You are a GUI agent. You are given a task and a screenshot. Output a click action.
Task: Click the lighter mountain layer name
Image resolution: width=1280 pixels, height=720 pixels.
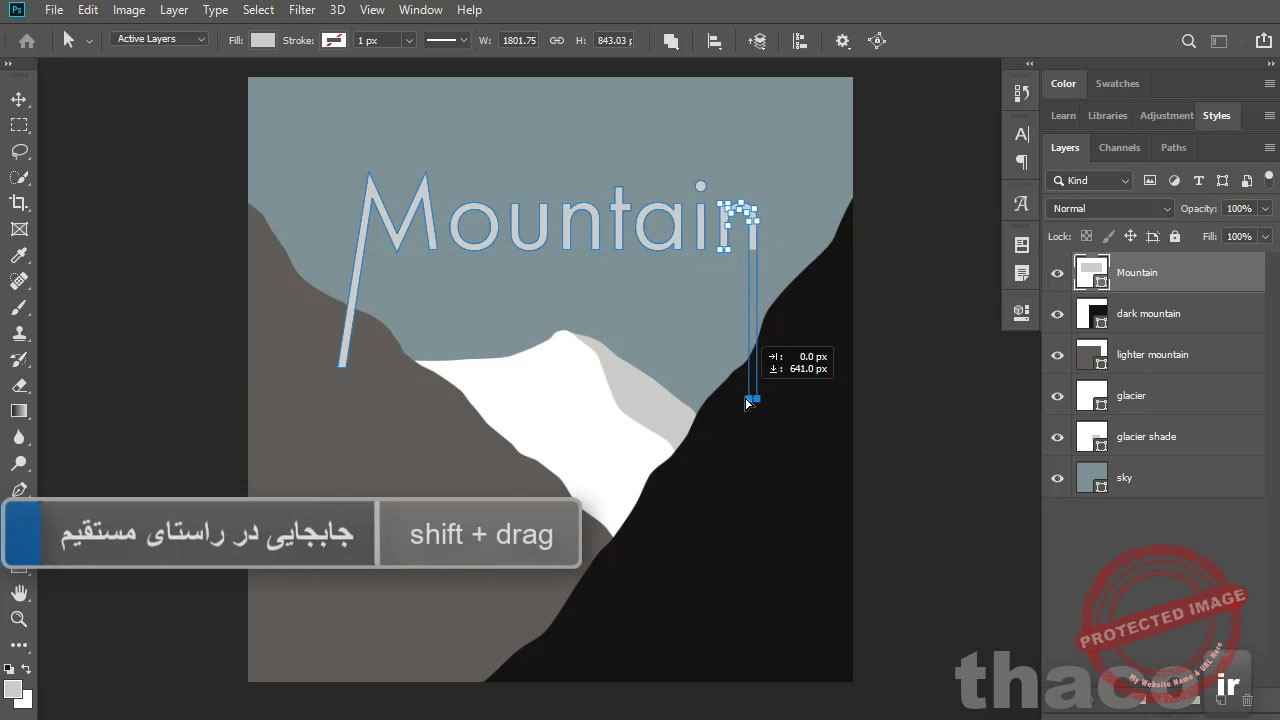(1152, 354)
